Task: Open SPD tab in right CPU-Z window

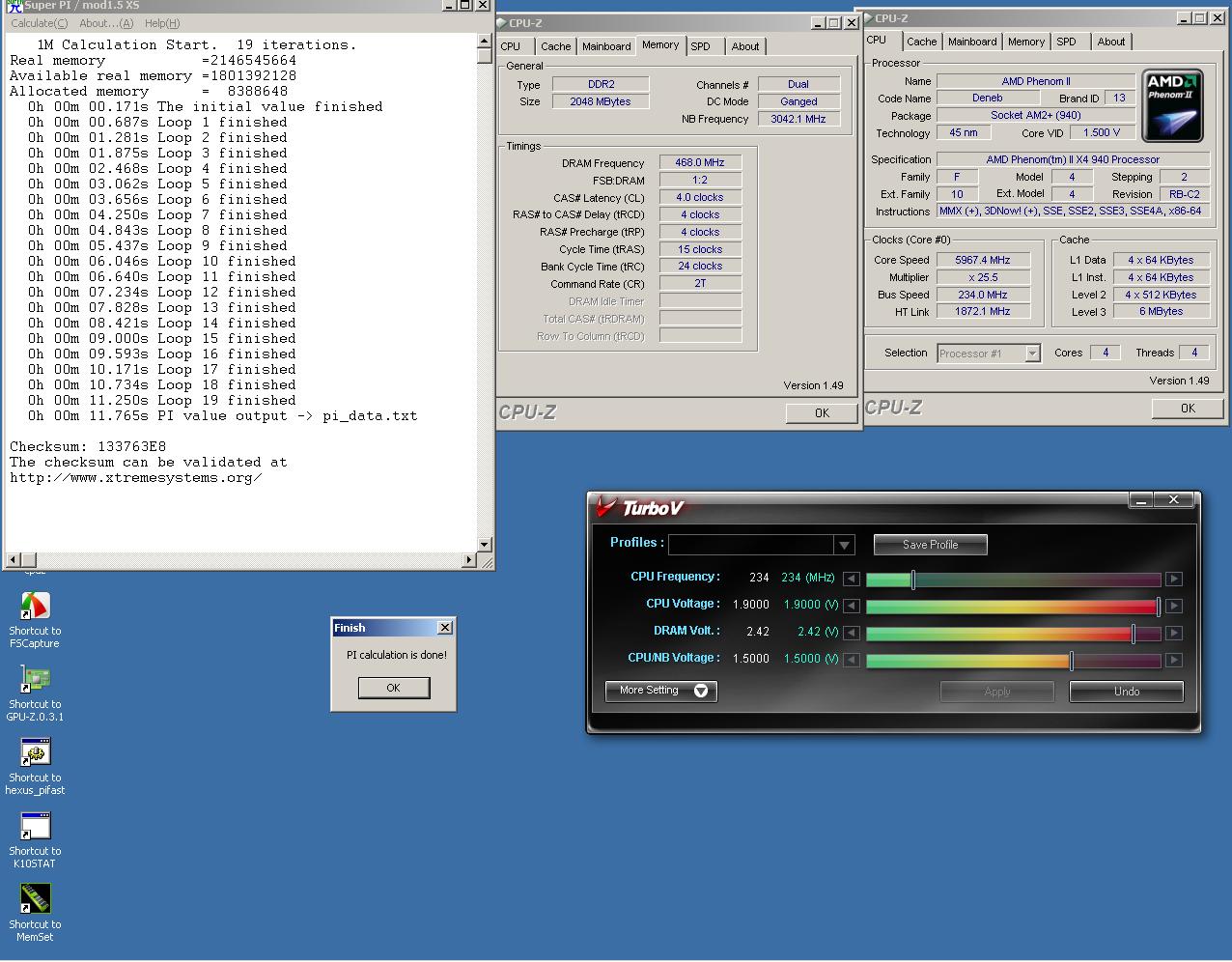Action: pos(1066,42)
